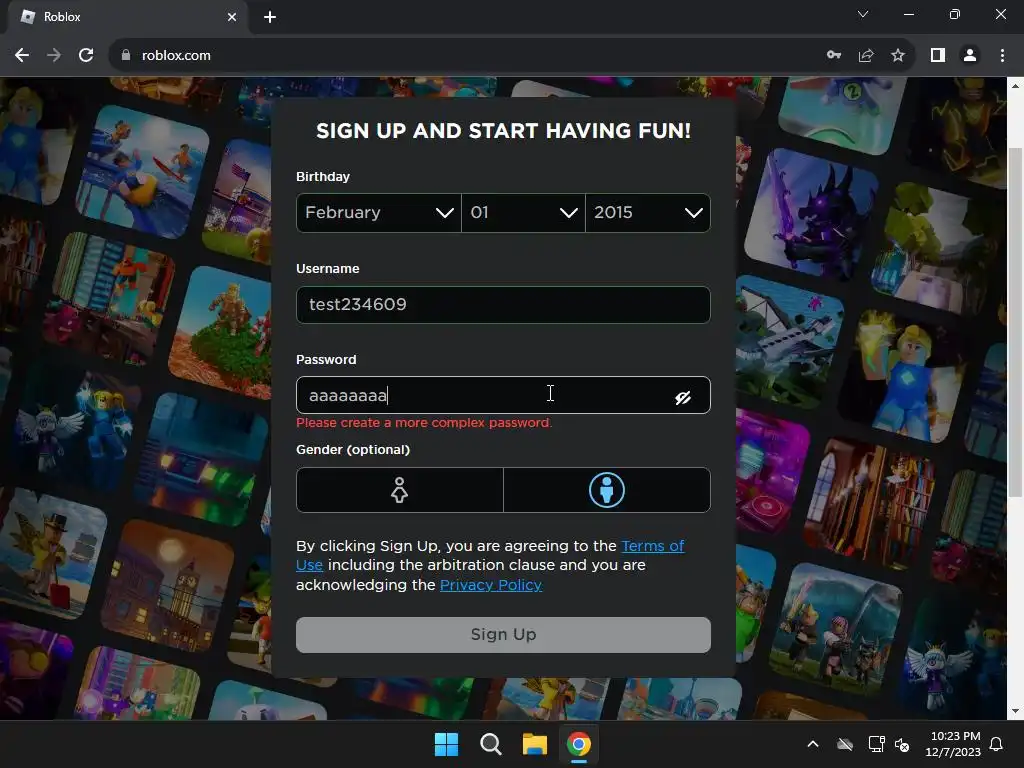
Task: Open the birthday year dropdown showing 2015
Action: click(x=648, y=213)
